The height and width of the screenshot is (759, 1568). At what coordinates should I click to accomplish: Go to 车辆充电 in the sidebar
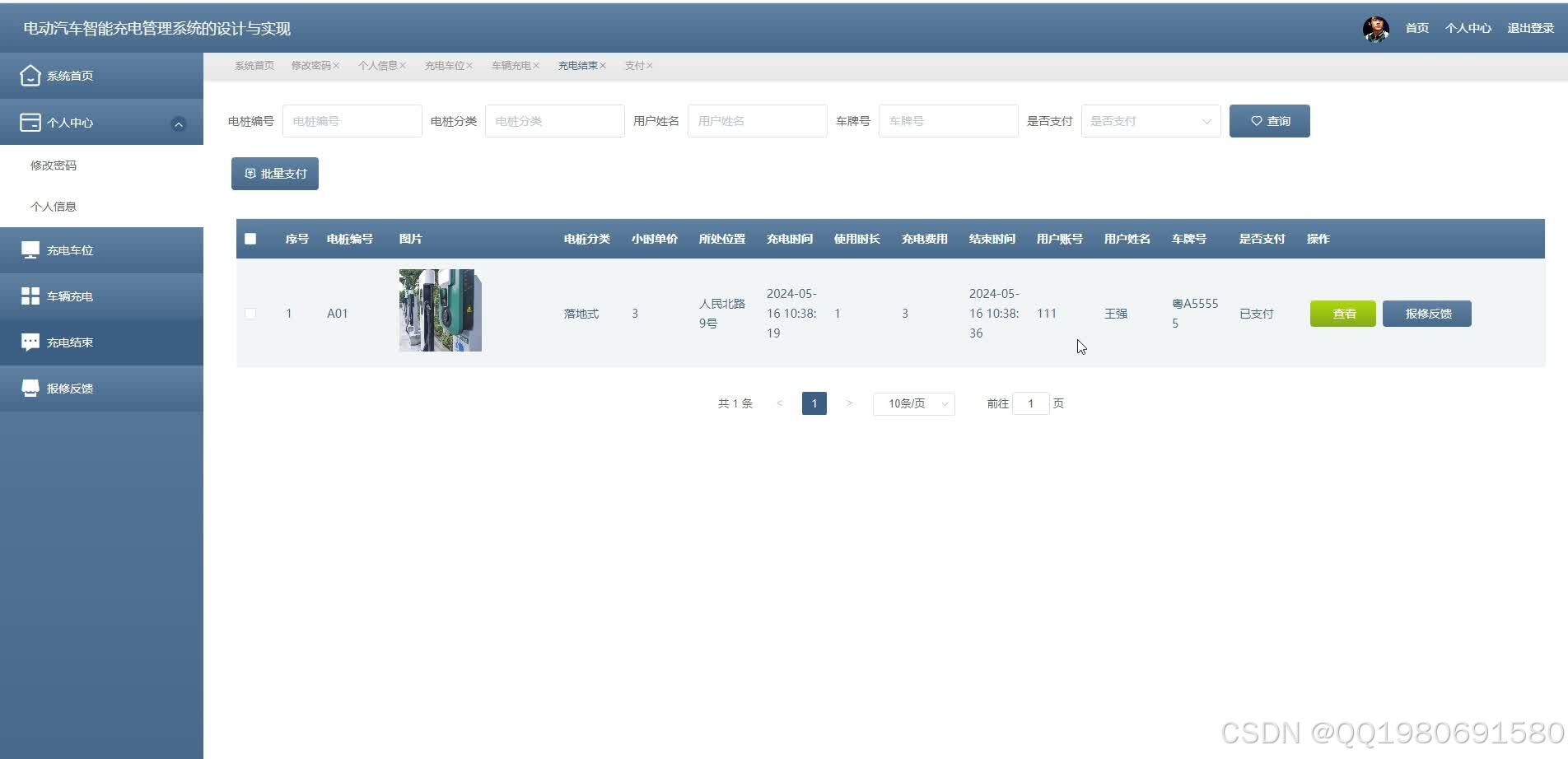(101, 296)
